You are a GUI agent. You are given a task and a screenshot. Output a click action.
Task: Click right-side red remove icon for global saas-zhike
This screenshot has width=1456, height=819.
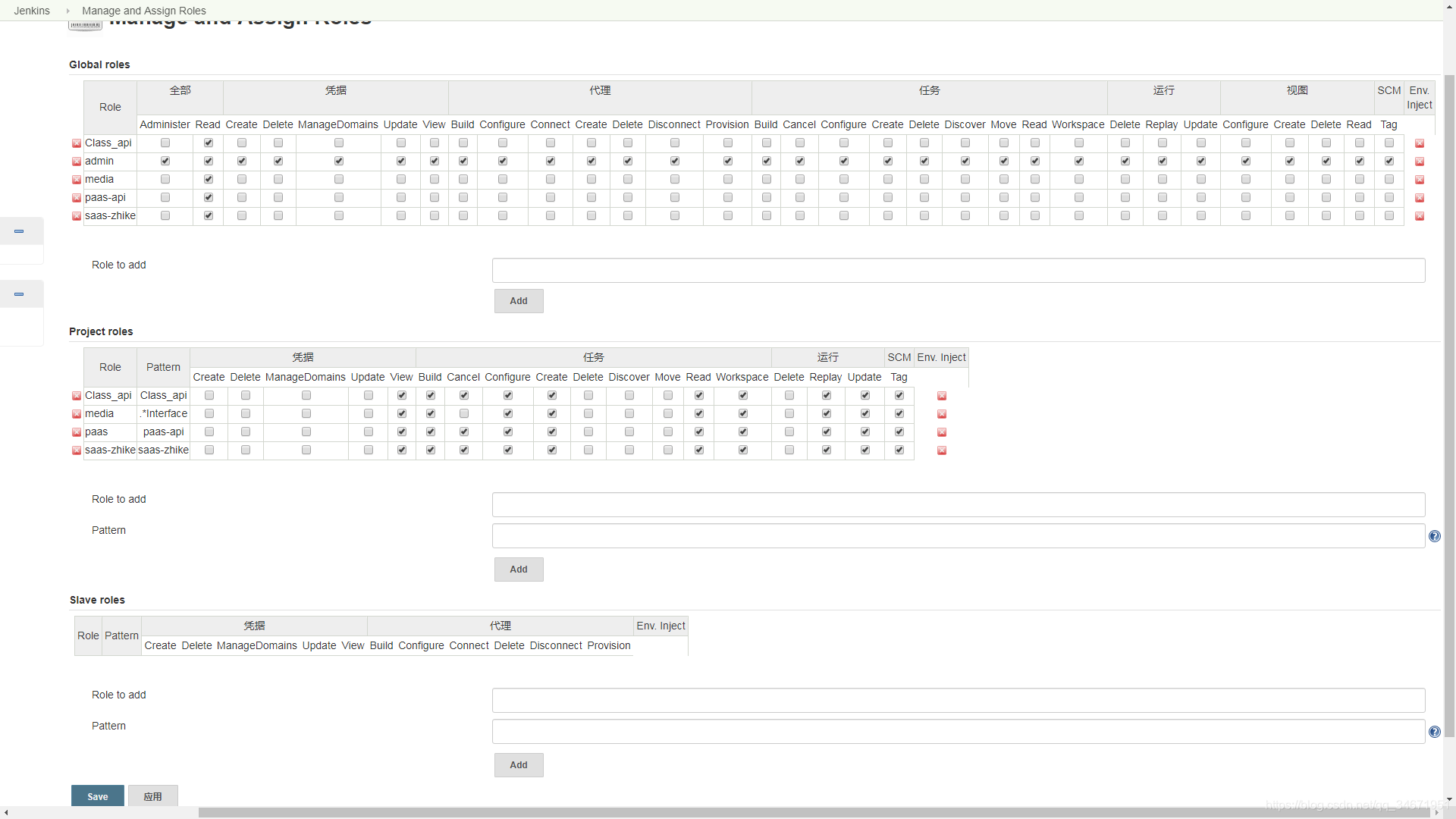tap(1420, 216)
